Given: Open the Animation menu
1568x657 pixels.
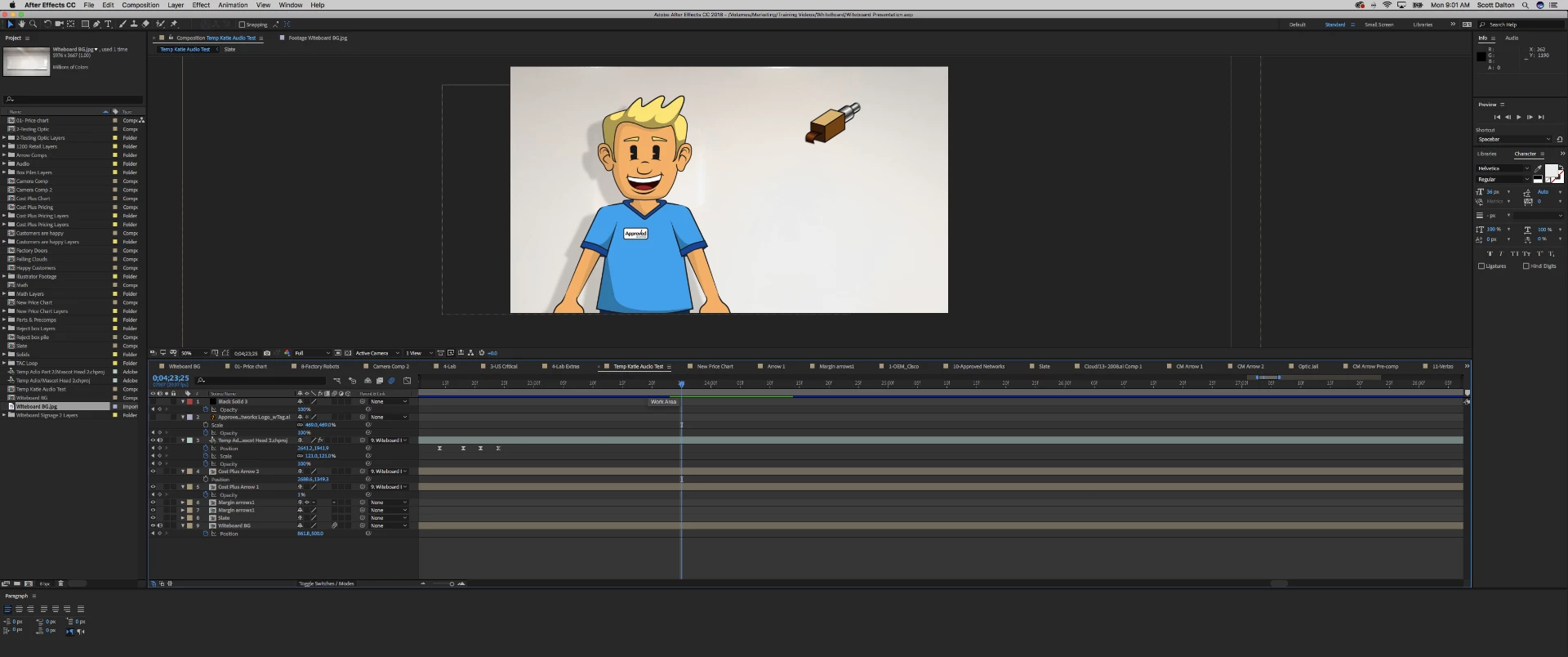Looking at the screenshot, I should (x=233, y=5).
